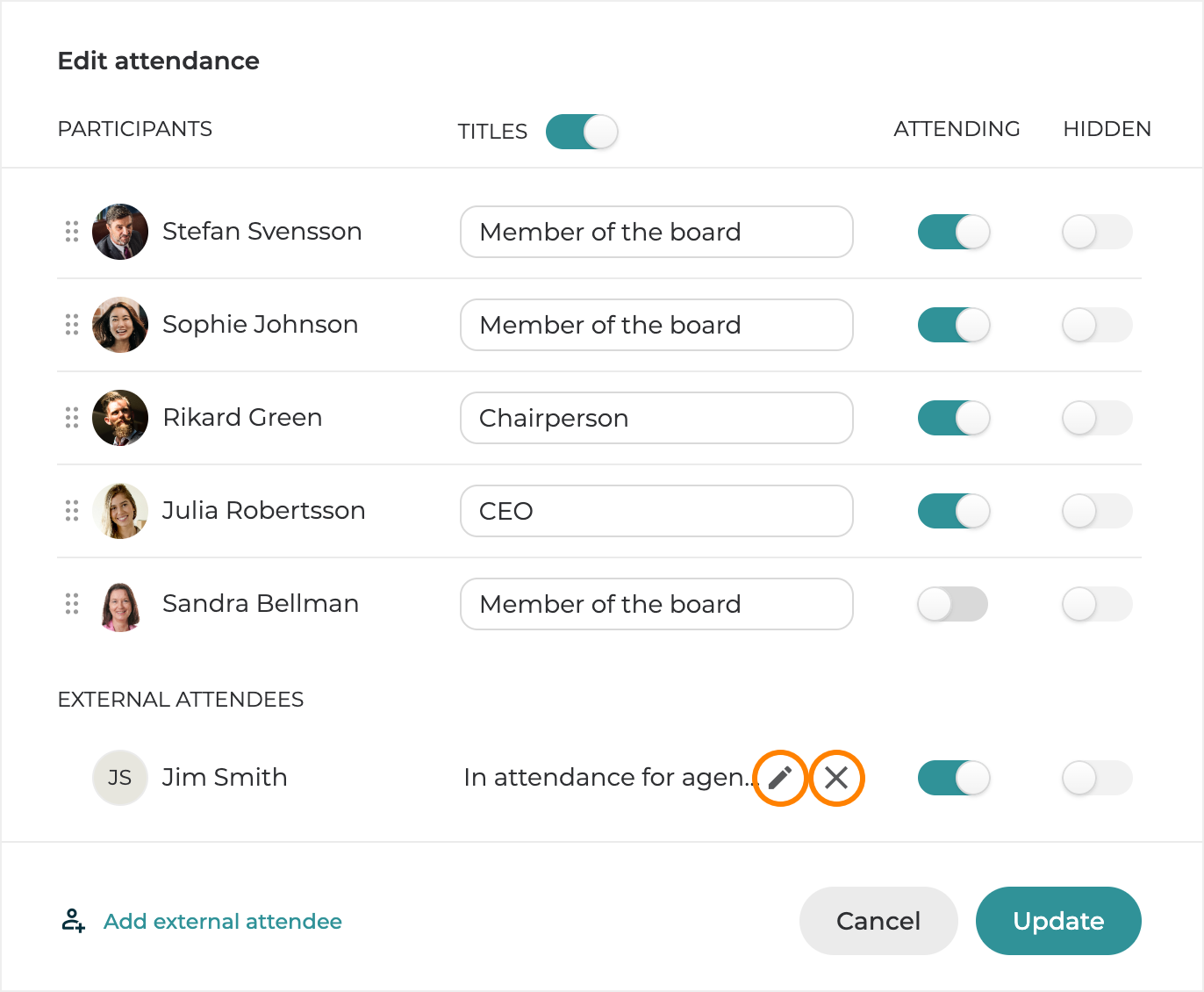Click the drag handle next to Rikard Green
This screenshot has width=1204, height=992.
coord(72,418)
